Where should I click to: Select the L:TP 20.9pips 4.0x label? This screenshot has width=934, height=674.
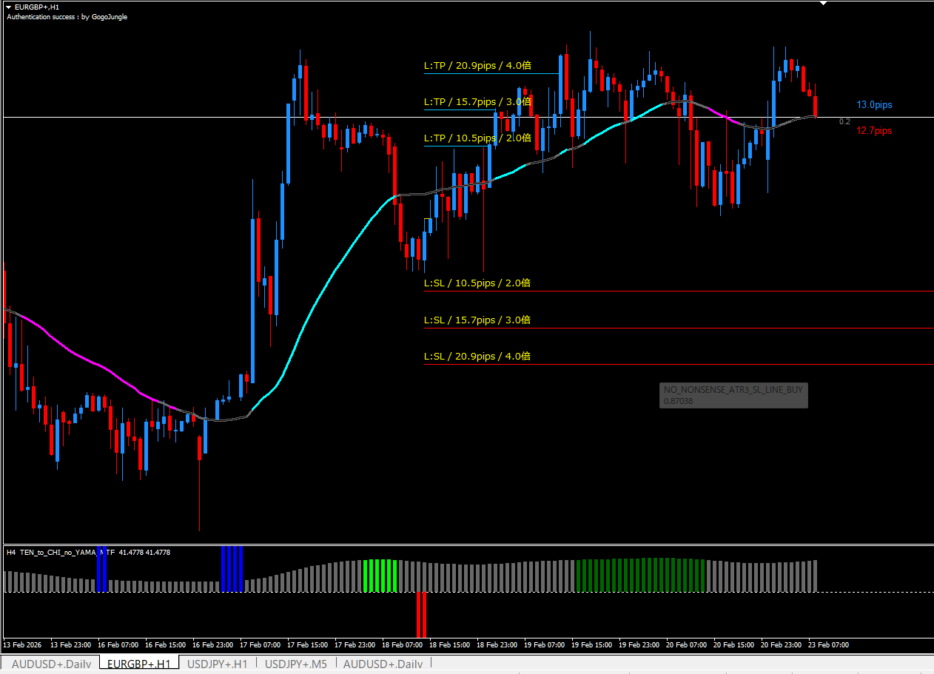pyautogui.click(x=476, y=66)
